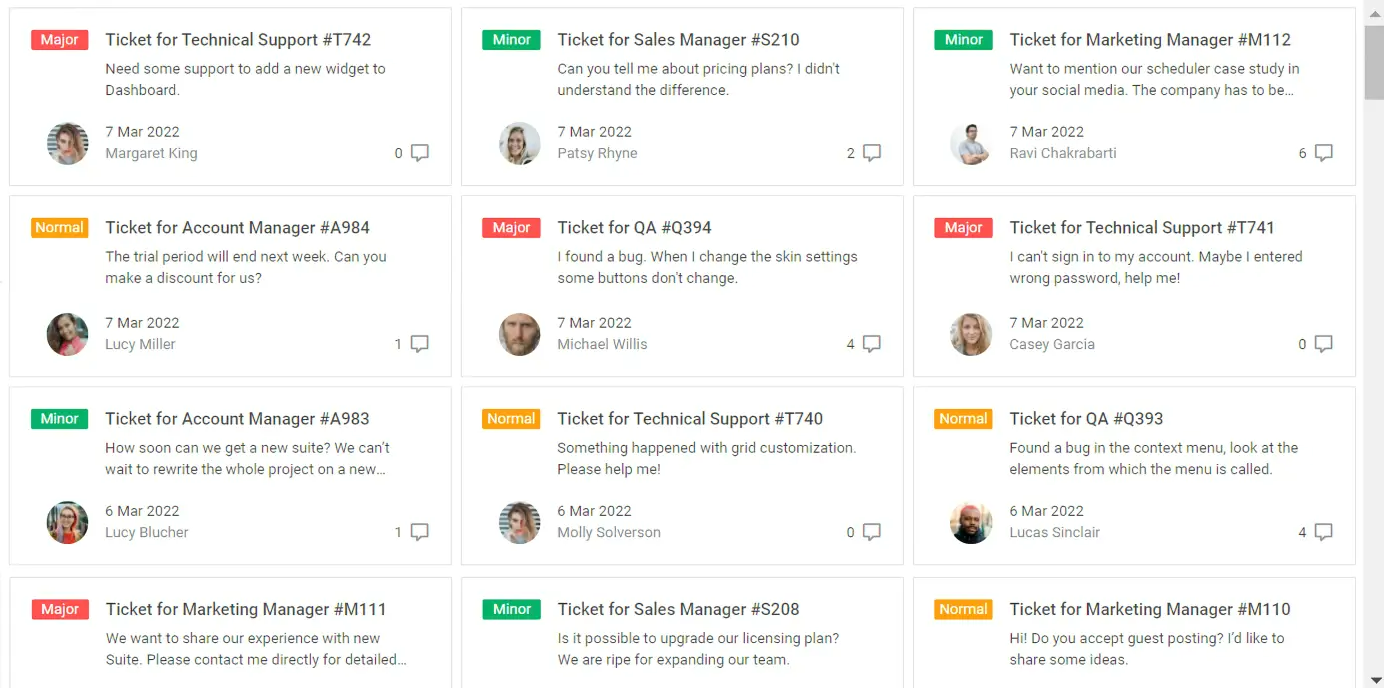Click the Normal badge on ticket #A984

click(x=59, y=228)
